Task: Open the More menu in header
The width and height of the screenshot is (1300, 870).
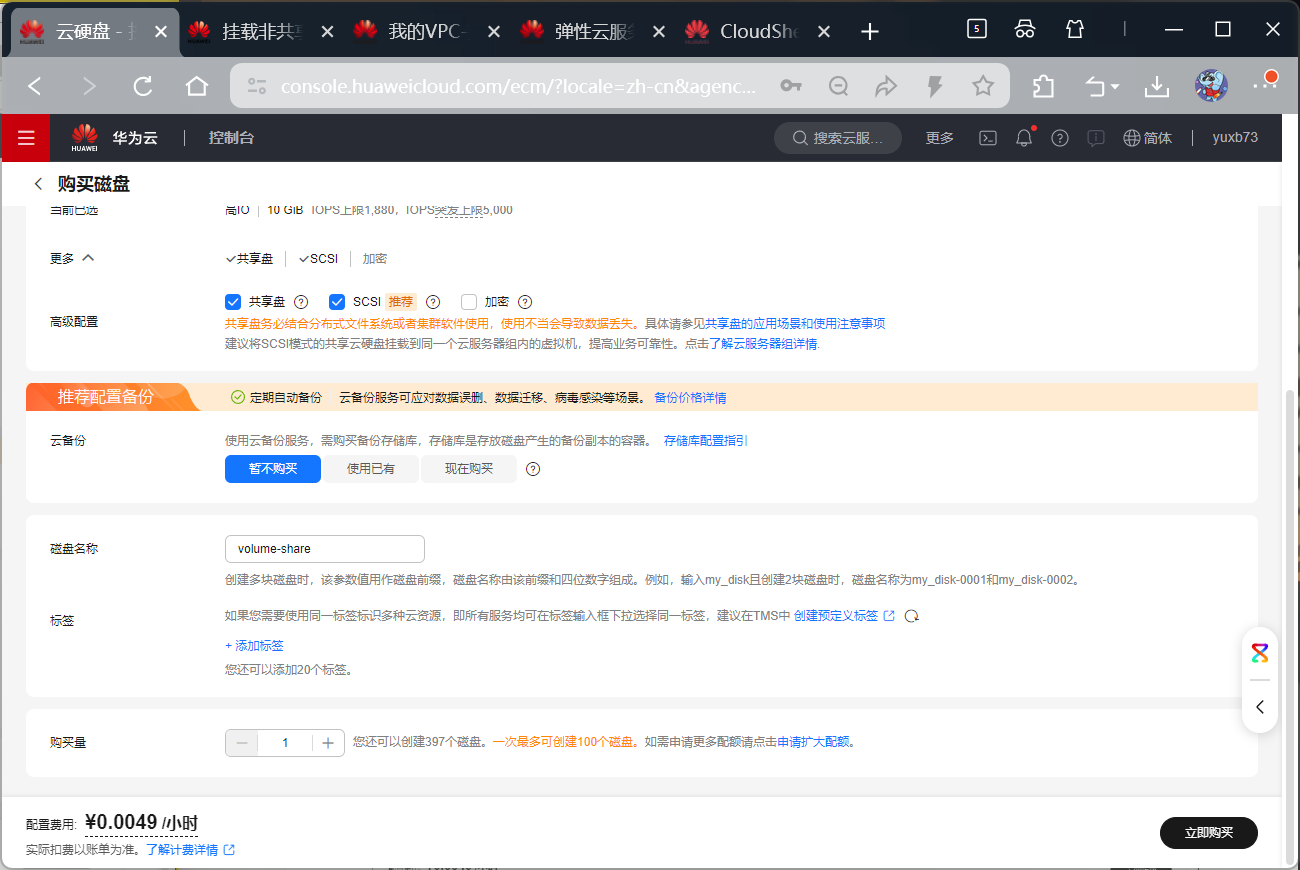Action: (940, 138)
